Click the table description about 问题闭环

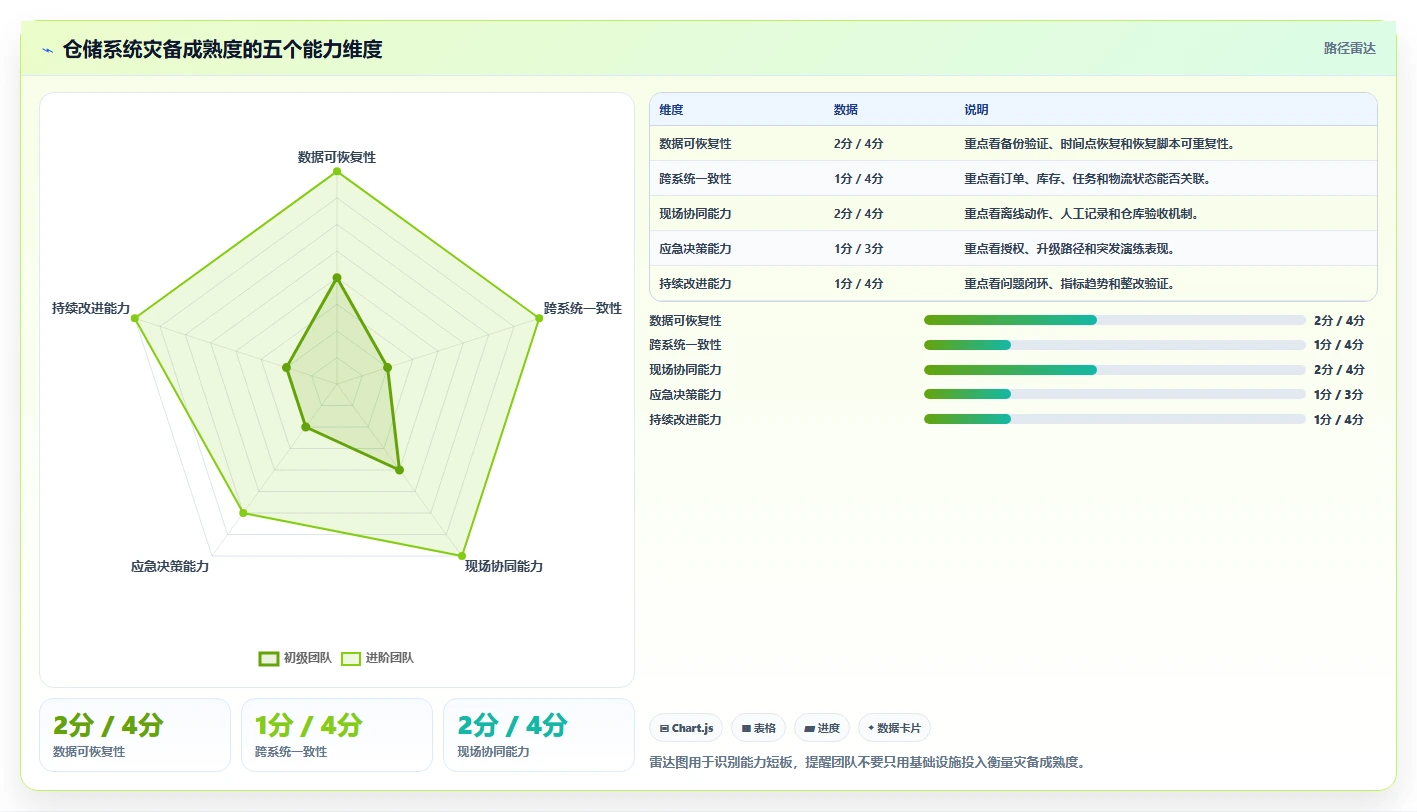(x=1069, y=284)
